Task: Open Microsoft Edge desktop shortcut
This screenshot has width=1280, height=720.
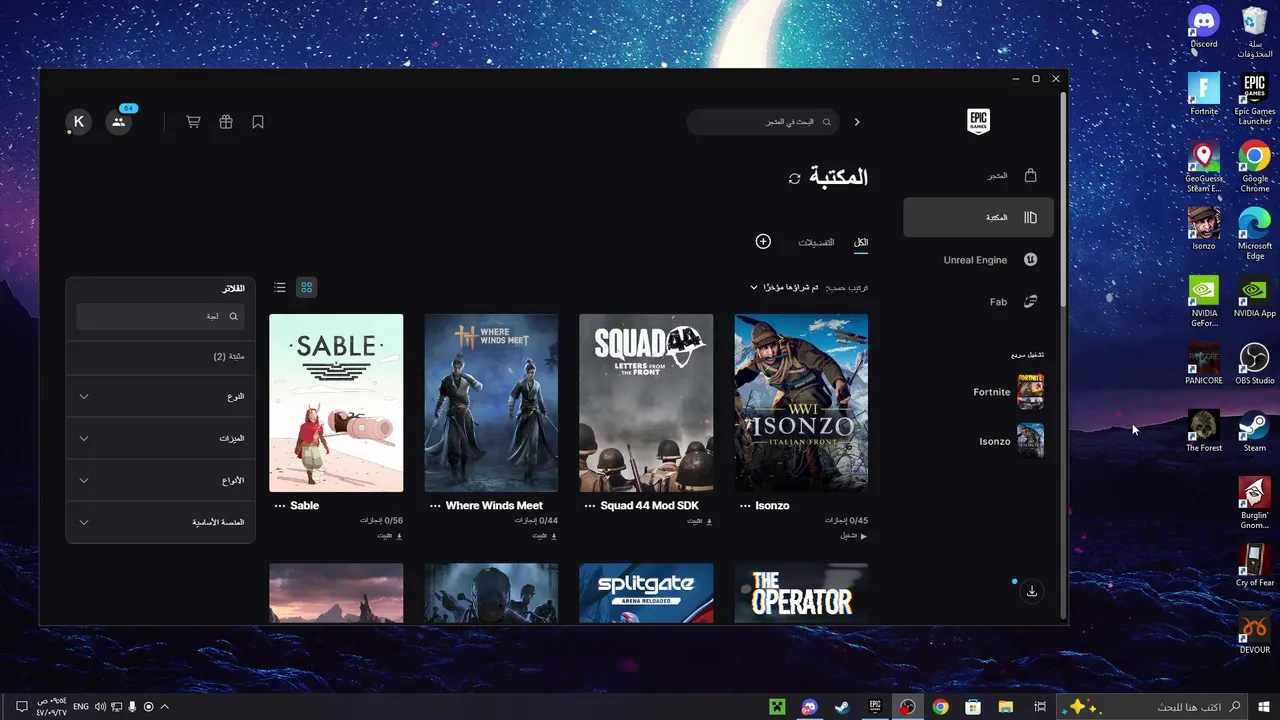Action: (x=1254, y=234)
